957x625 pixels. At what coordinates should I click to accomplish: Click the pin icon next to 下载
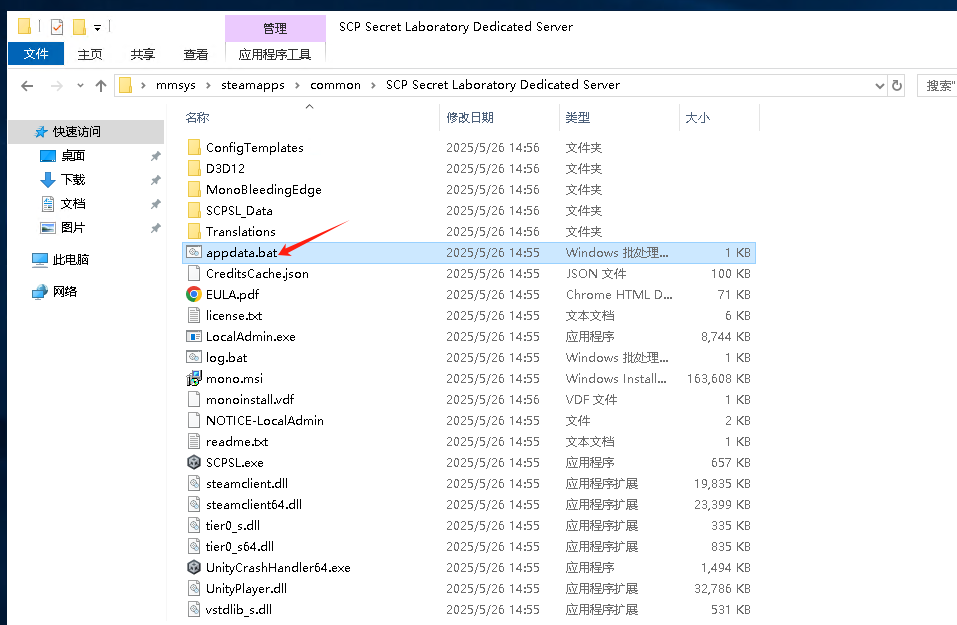(156, 180)
